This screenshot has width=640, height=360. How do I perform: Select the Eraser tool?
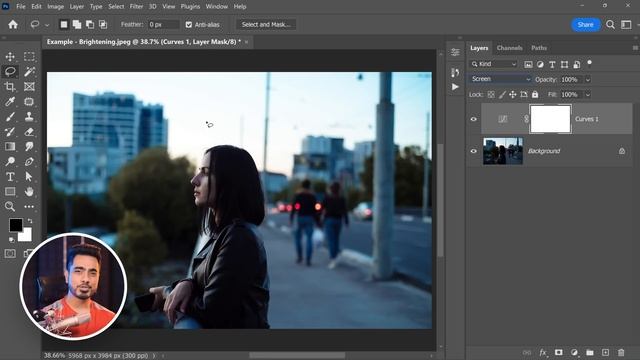tap(29, 131)
